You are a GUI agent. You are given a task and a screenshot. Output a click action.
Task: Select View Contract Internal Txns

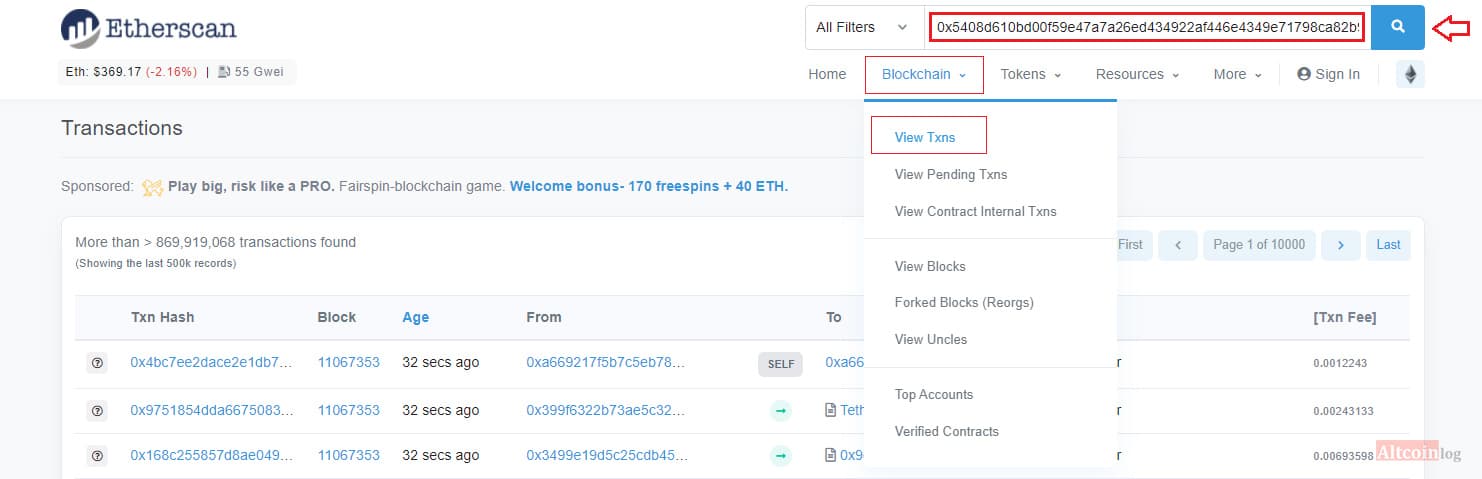click(x=975, y=211)
